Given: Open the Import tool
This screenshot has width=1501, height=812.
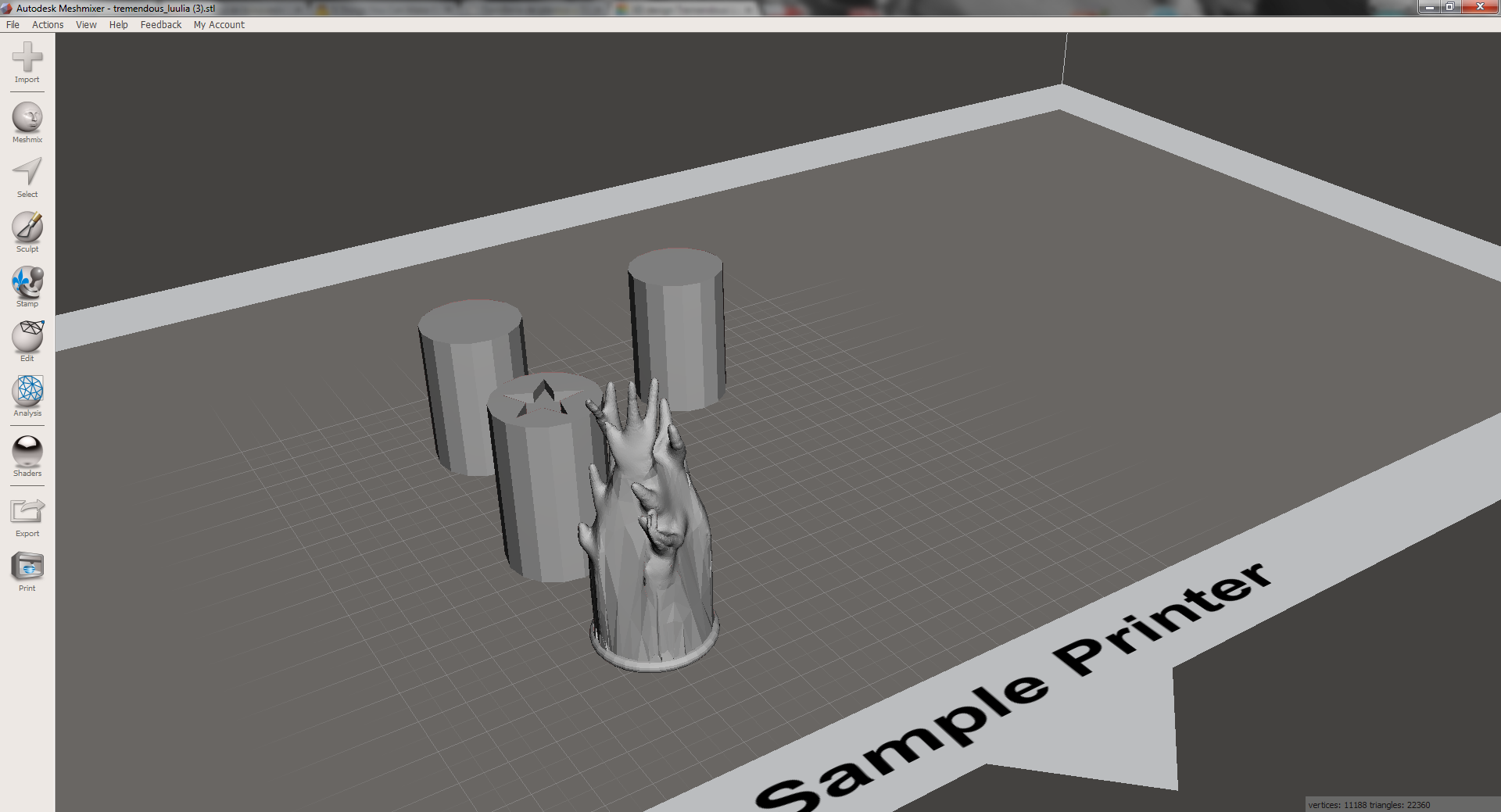Looking at the screenshot, I should (27, 63).
